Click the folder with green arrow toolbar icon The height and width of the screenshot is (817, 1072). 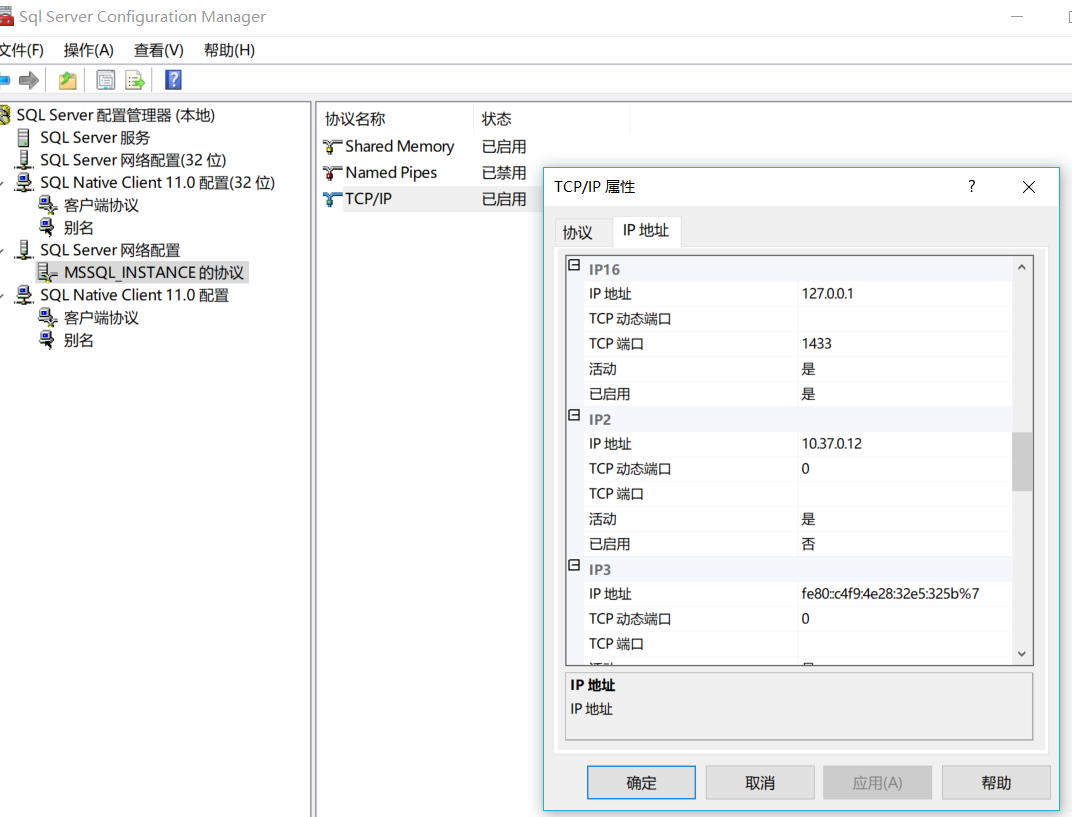[67, 79]
